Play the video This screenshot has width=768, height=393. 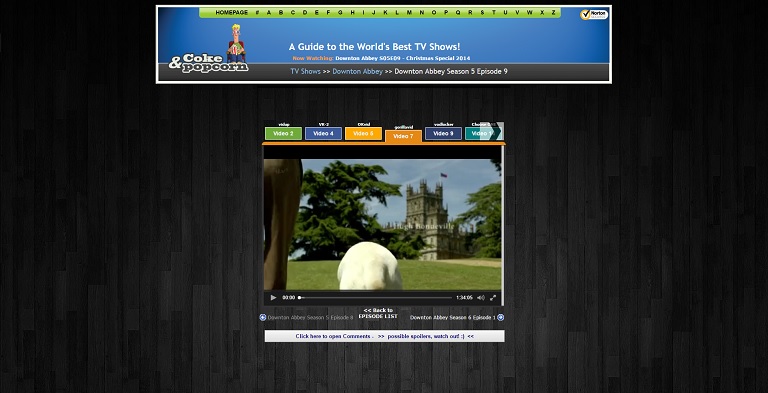pos(273,297)
